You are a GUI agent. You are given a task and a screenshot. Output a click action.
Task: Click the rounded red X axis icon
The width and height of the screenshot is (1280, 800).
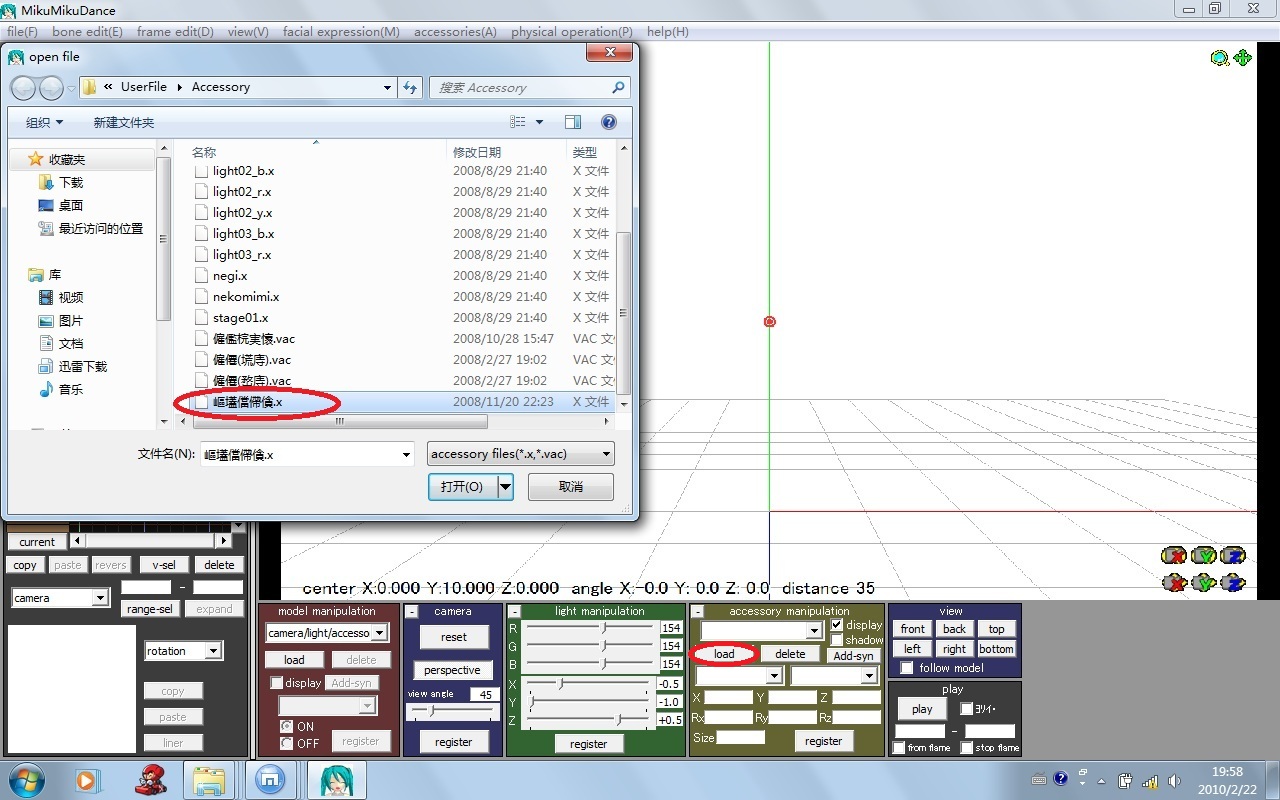click(x=1173, y=556)
